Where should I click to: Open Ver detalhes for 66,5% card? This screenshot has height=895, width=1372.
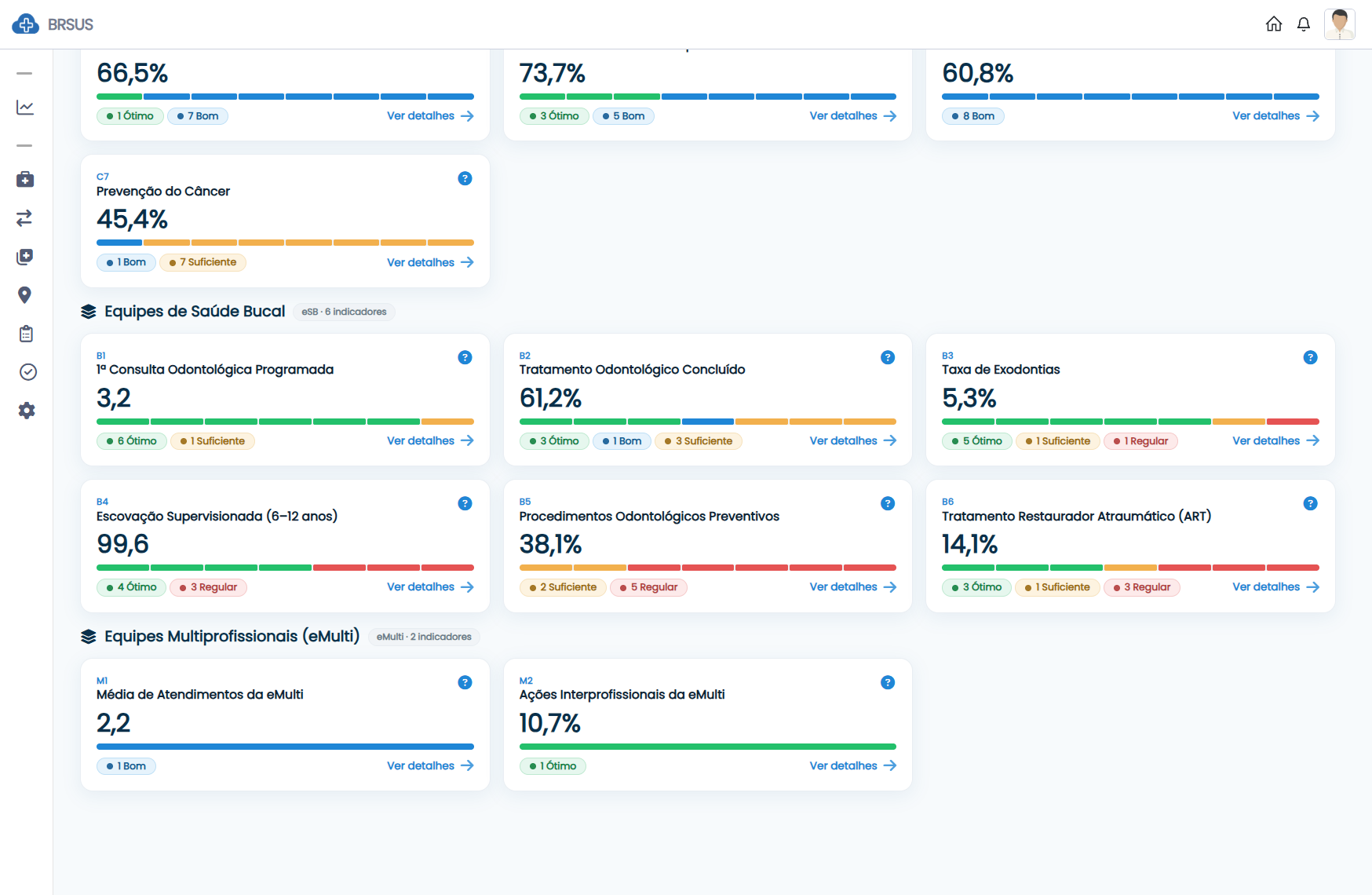pyautogui.click(x=430, y=115)
